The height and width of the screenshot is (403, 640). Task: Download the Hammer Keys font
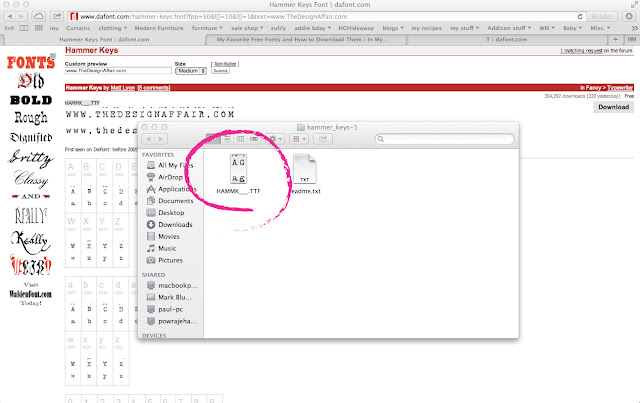click(x=613, y=107)
